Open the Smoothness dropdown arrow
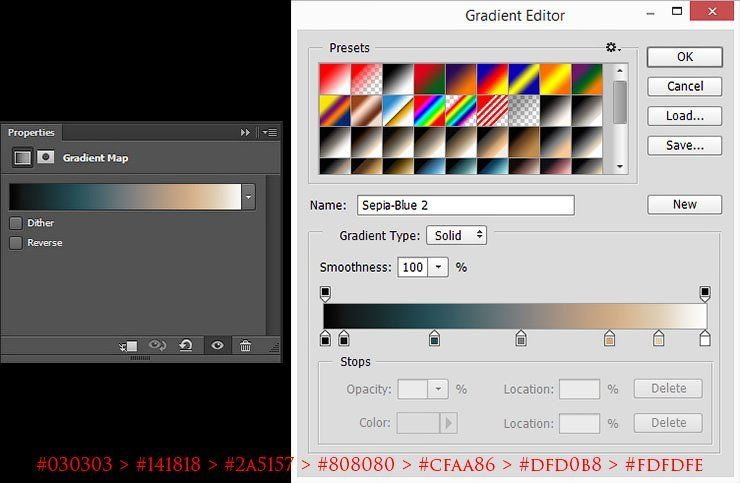The width and height of the screenshot is (740, 483). [438, 267]
